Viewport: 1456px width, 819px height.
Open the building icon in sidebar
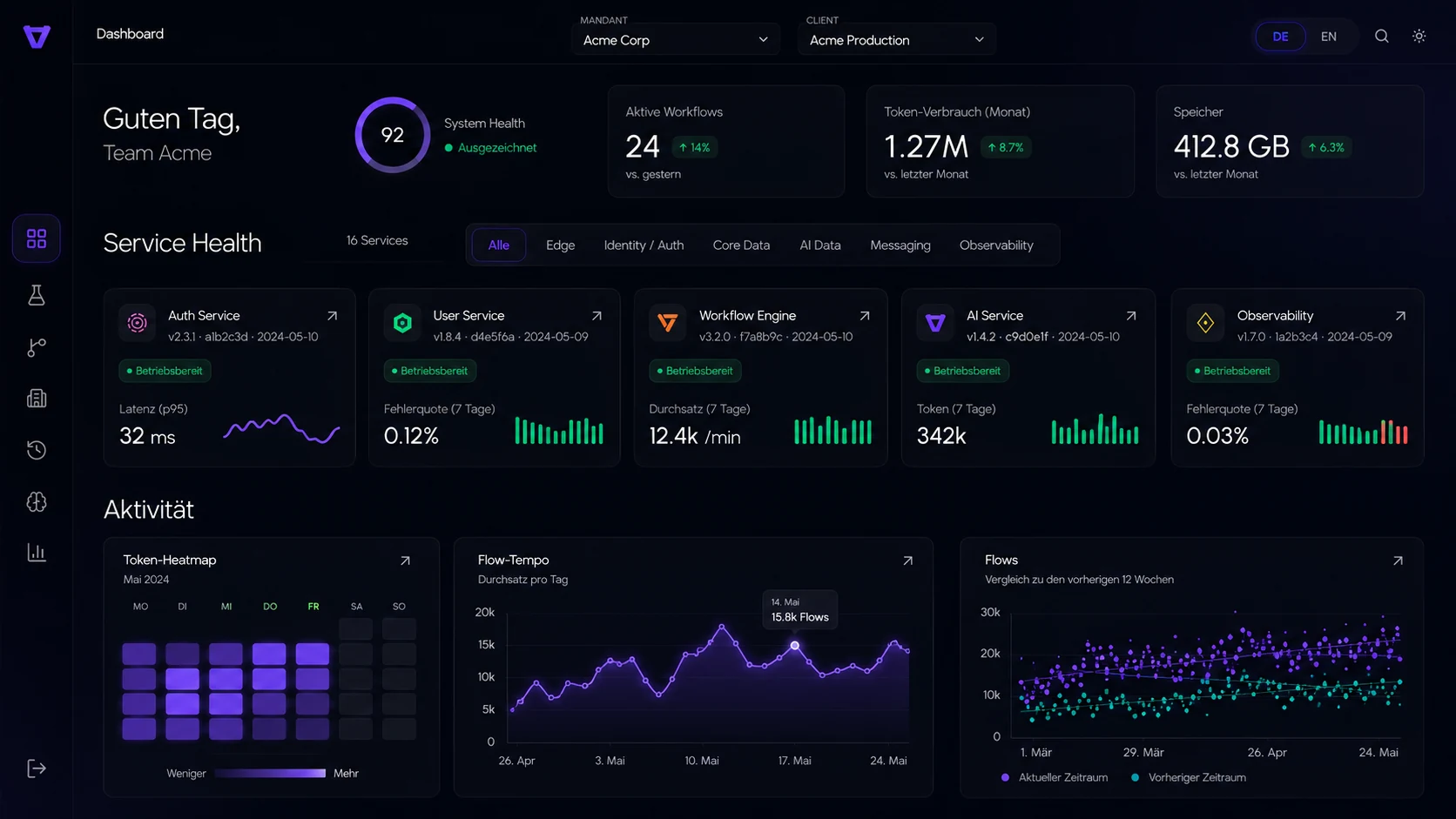point(37,399)
